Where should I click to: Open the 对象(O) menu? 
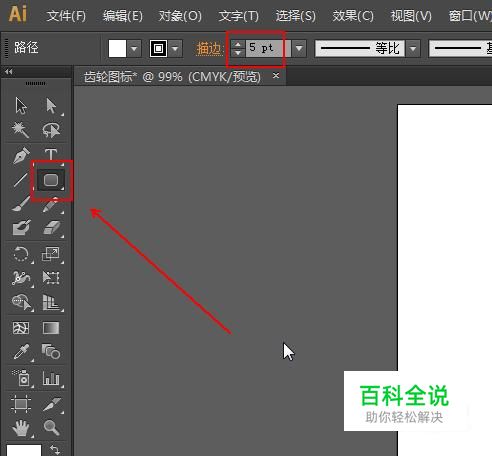coord(180,16)
